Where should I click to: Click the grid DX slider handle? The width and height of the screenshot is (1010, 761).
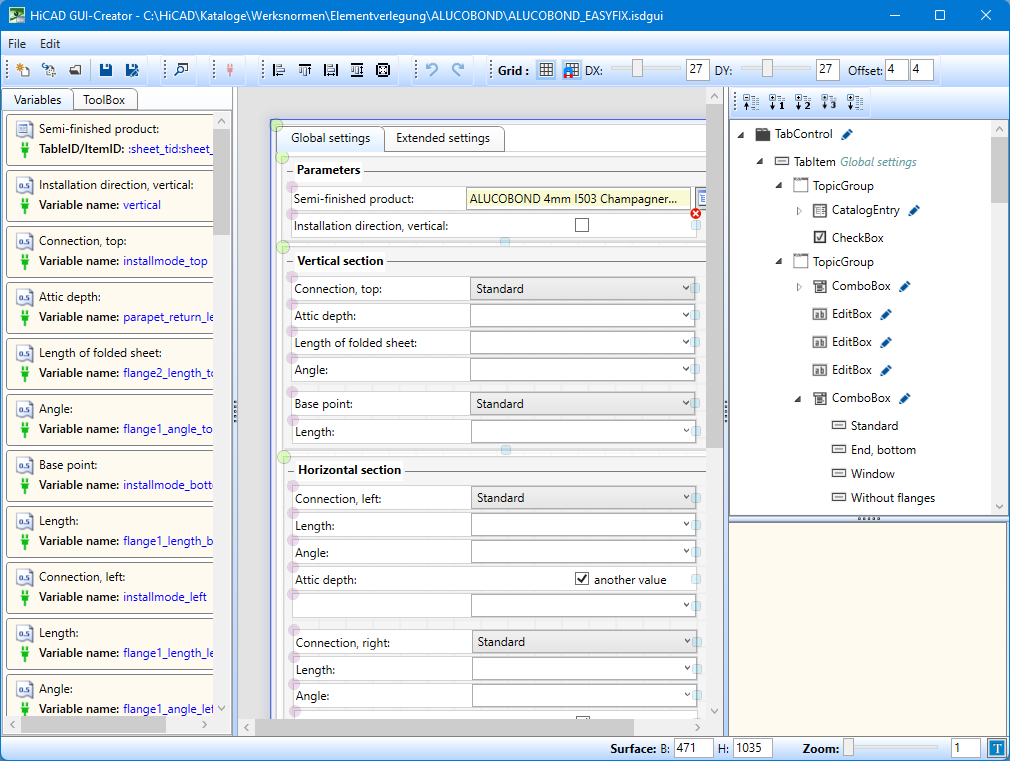(x=637, y=68)
